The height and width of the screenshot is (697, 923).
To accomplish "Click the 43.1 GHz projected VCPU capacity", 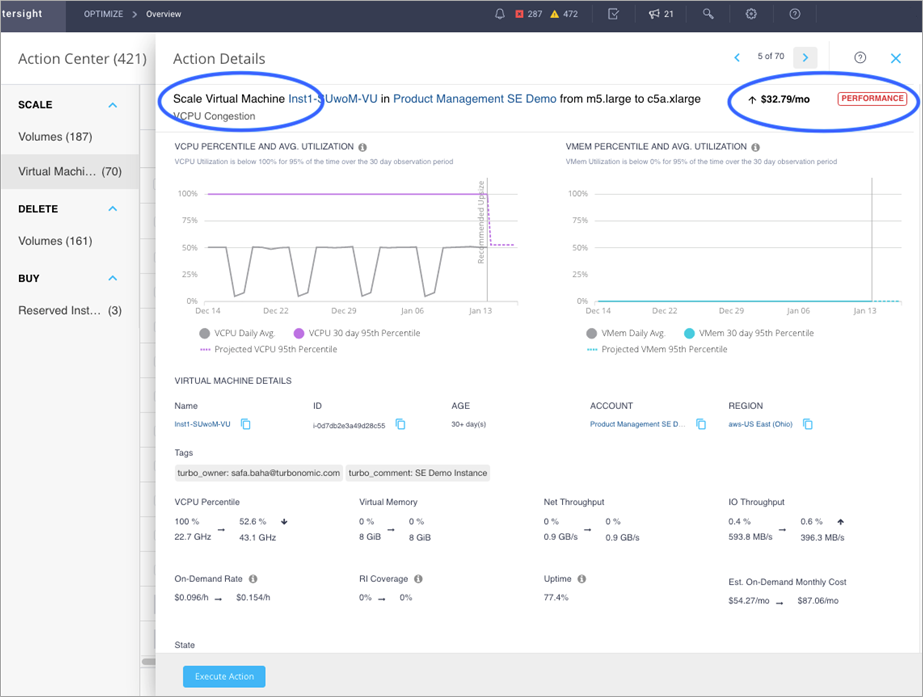I will [257, 537].
